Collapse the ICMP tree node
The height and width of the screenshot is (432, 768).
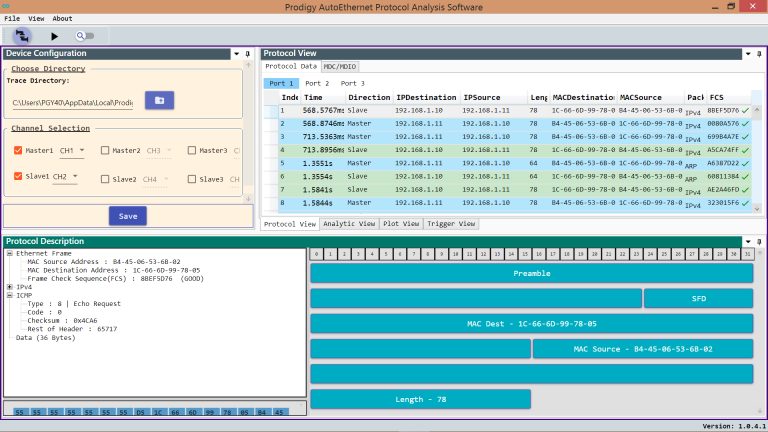click(x=9, y=295)
